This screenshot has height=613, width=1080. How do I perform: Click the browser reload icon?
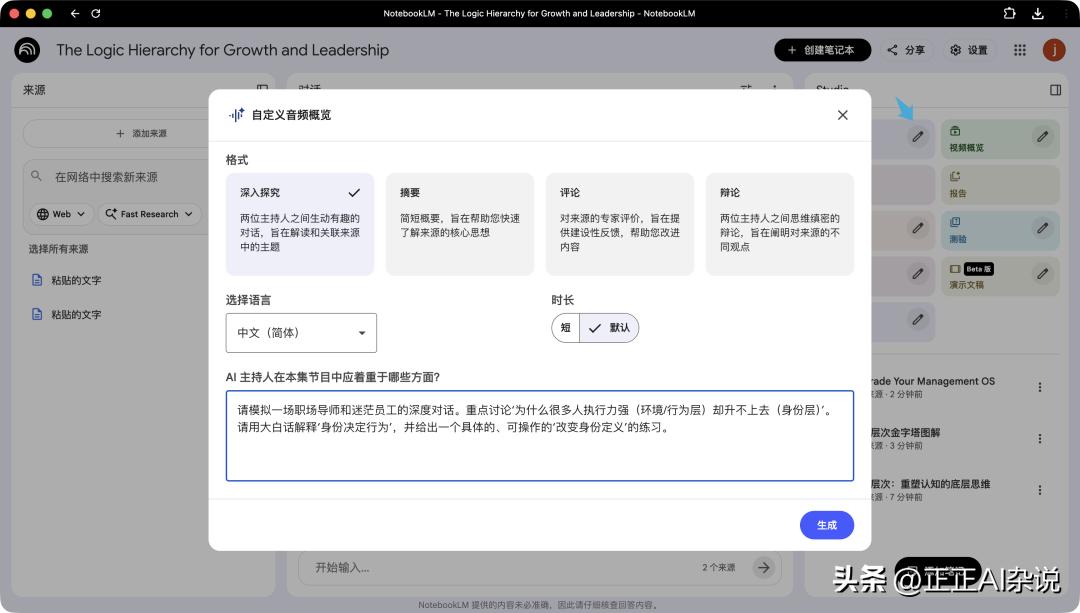(x=96, y=14)
